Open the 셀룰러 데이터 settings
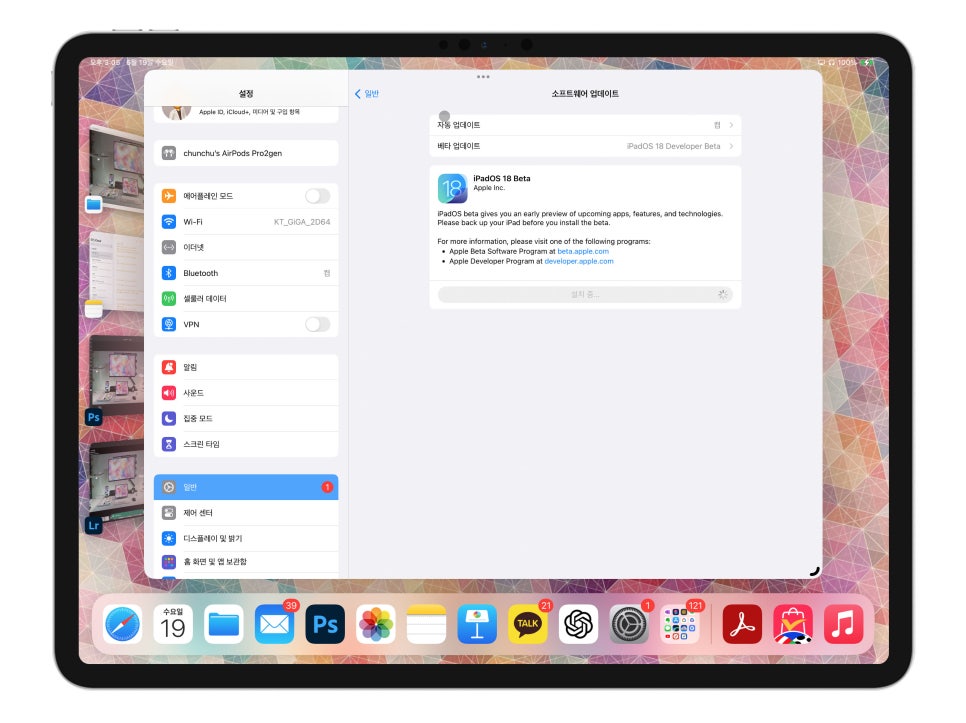This screenshot has height=723, width=966. 246,299
